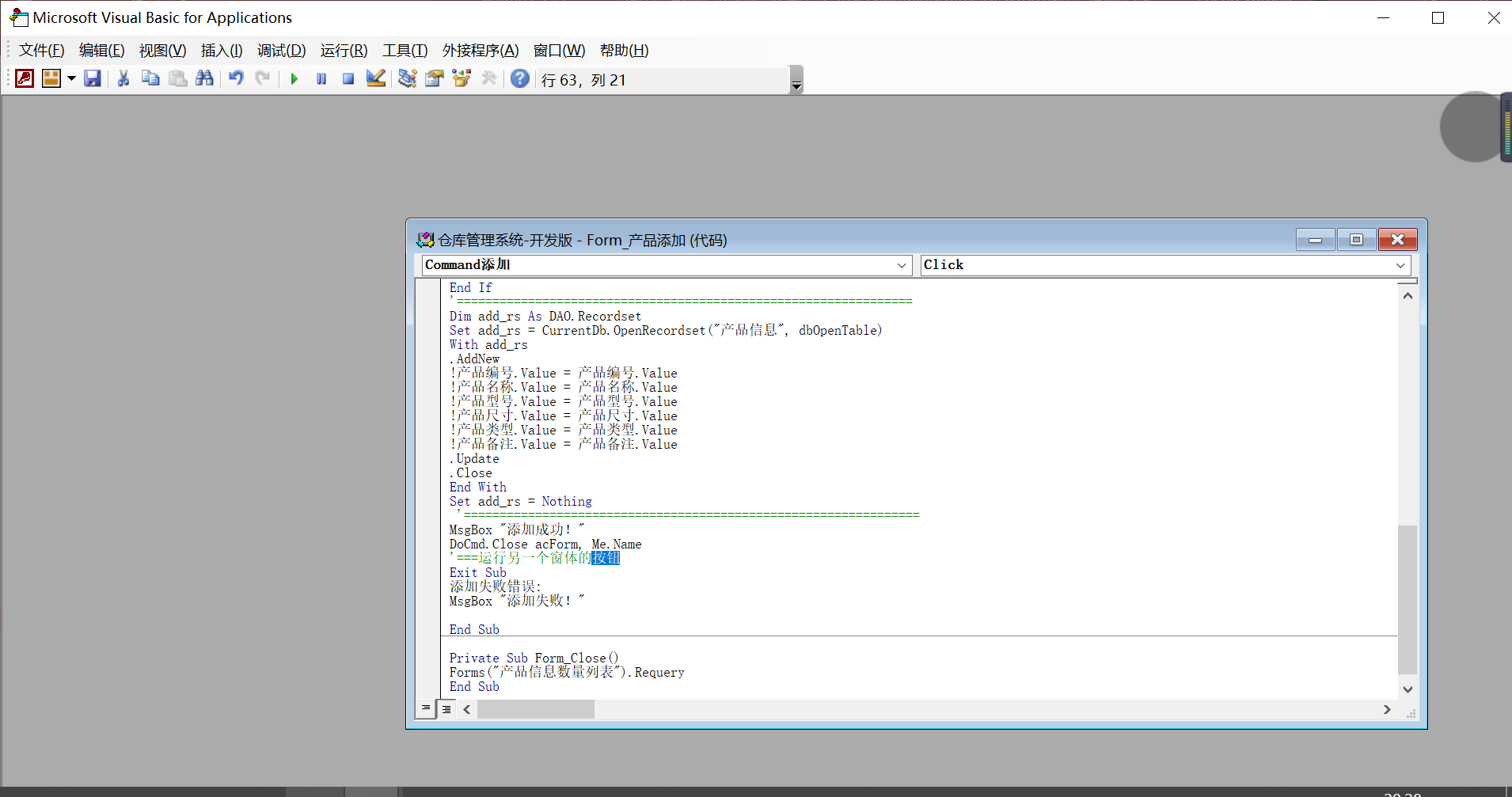Image resolution: width=1512 pixels, height=797 pixels.
Task: Click 'Private Sub Form_Close()' line
Action: (534, 658)
